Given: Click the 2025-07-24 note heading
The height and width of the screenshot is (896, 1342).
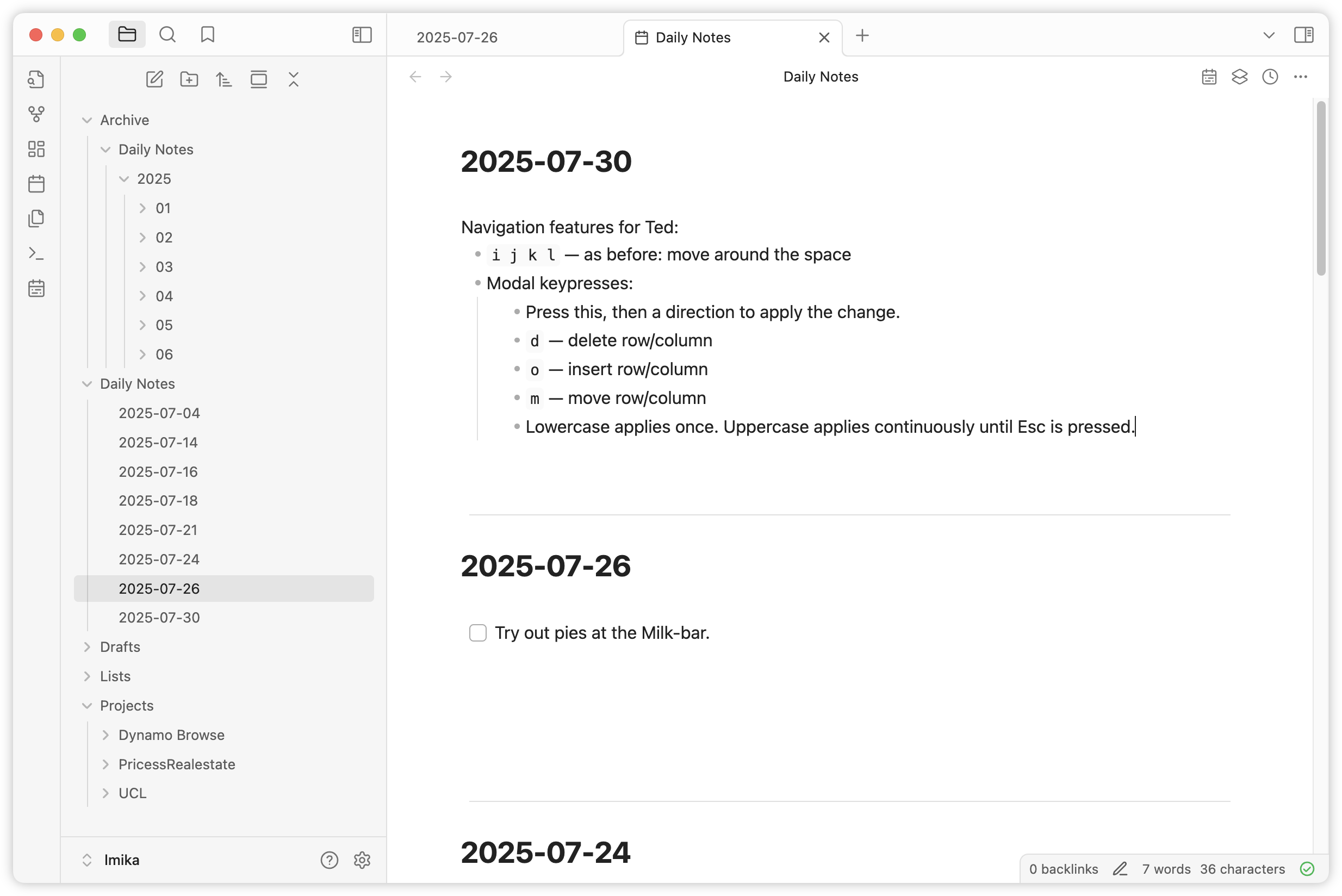Looking at the screenshot, I should coord(546,852).
